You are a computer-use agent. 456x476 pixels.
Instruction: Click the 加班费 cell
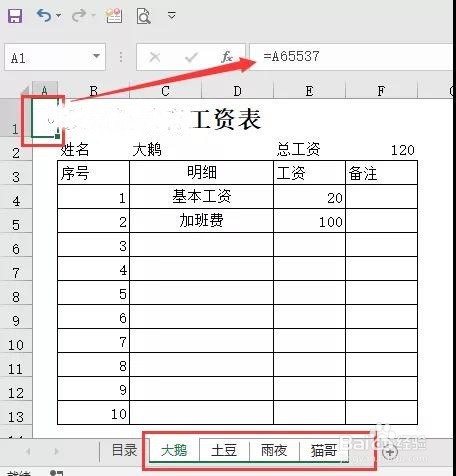coord(201,221)
